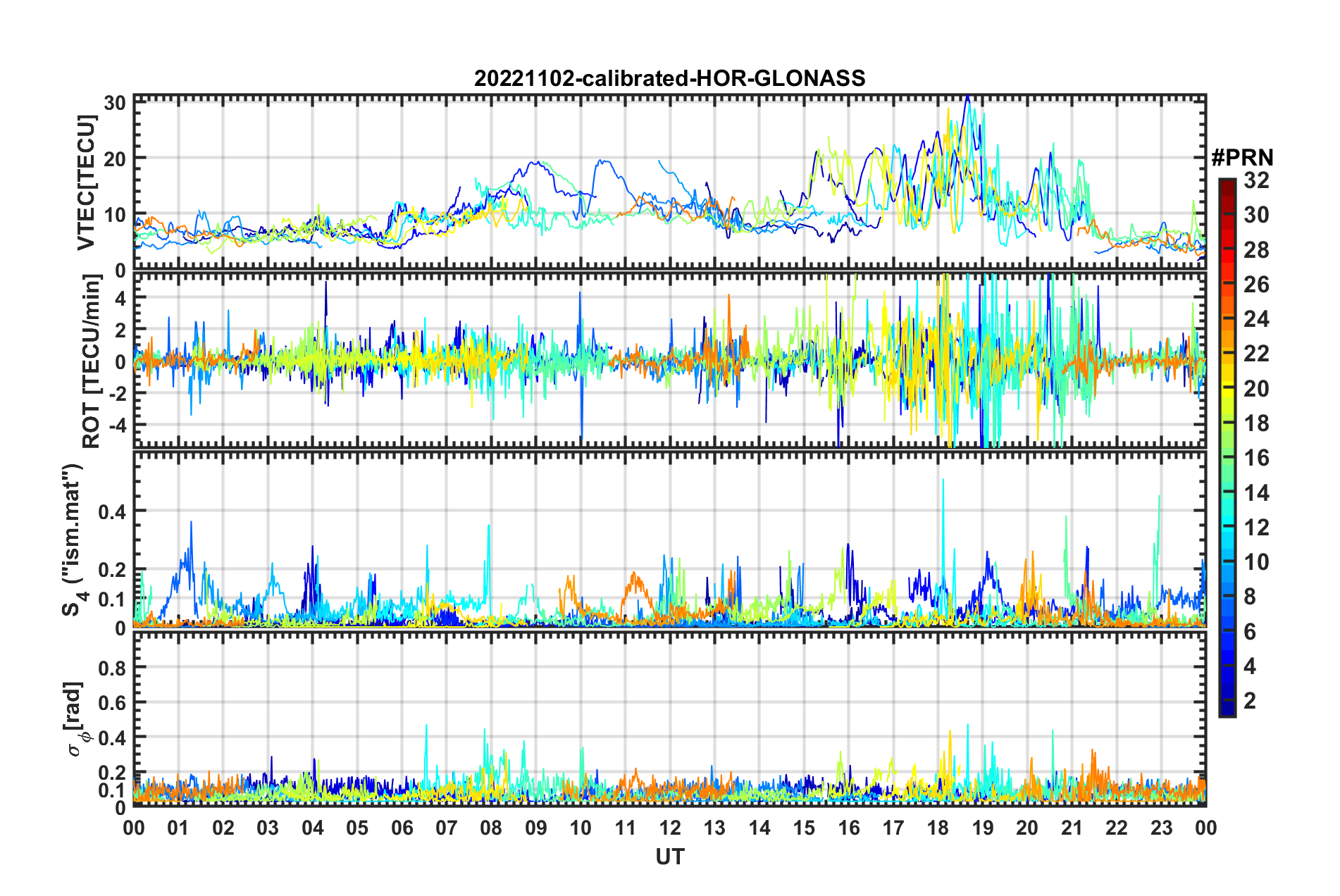Click colorbar tick label 26

1256,285
